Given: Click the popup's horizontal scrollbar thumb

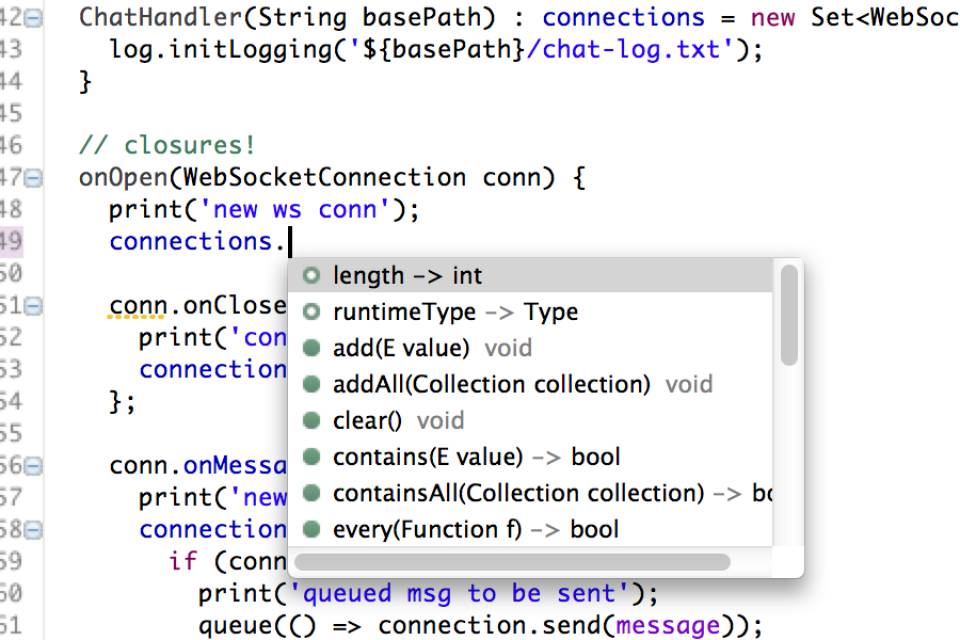Looking at the screenshot, I should point(512,562).
